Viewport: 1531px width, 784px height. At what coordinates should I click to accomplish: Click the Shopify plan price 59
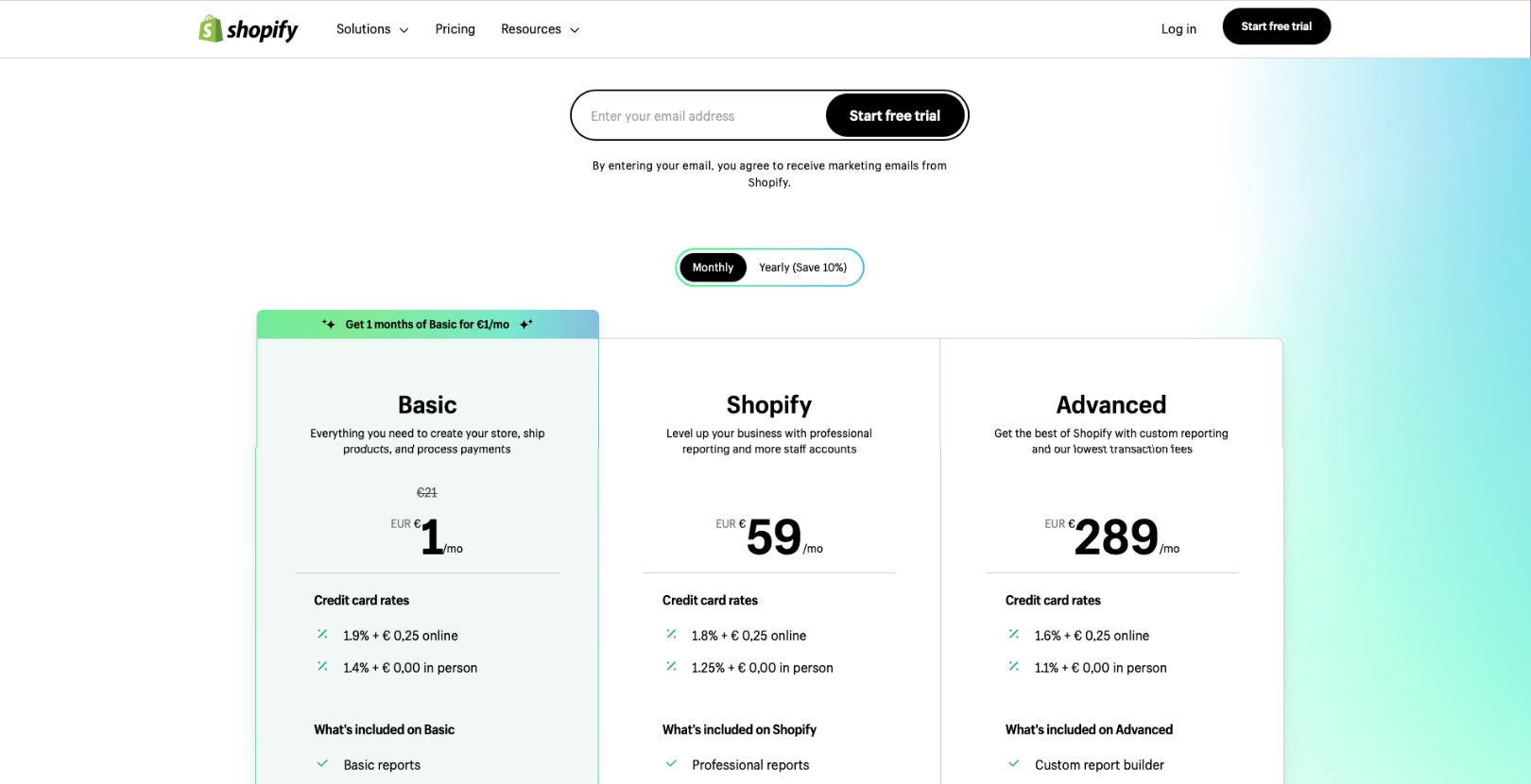tap(773, 537)
